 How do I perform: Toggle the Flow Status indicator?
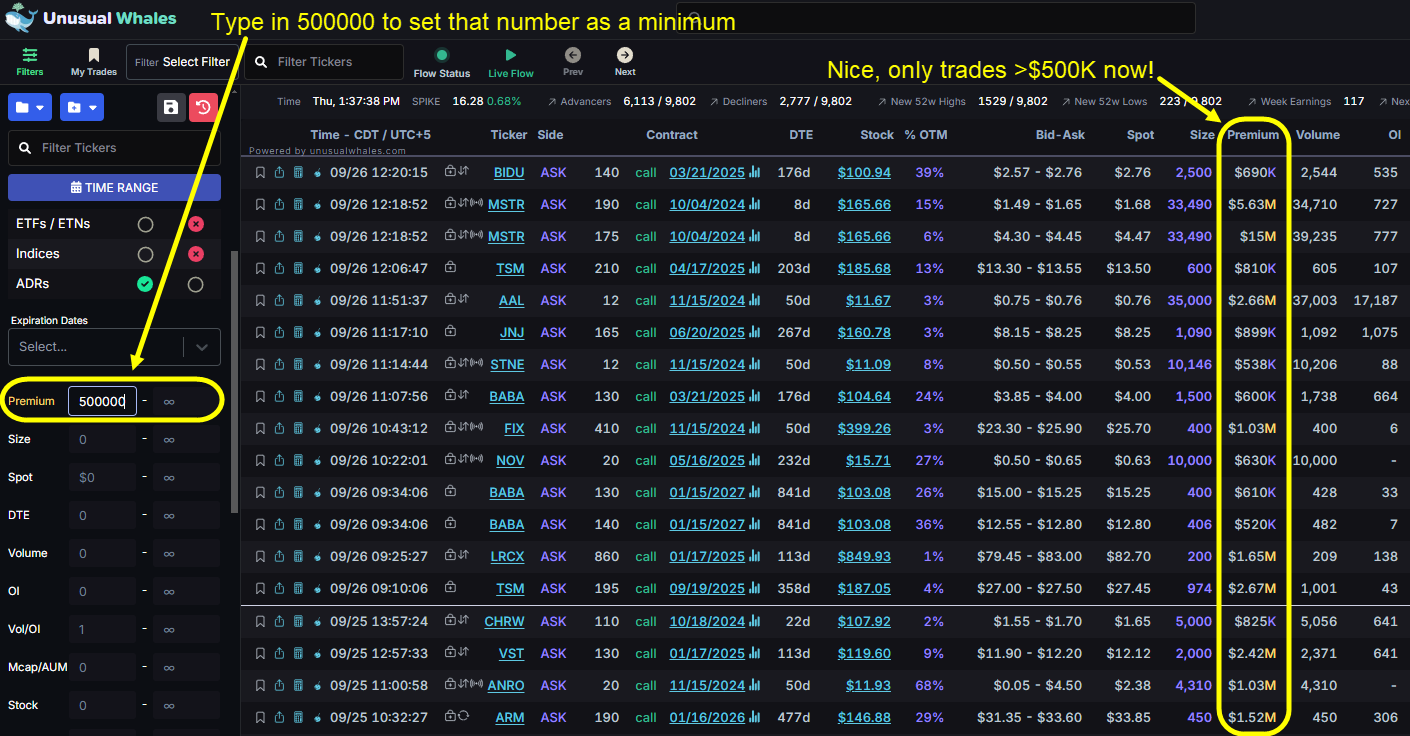(442, 55)
